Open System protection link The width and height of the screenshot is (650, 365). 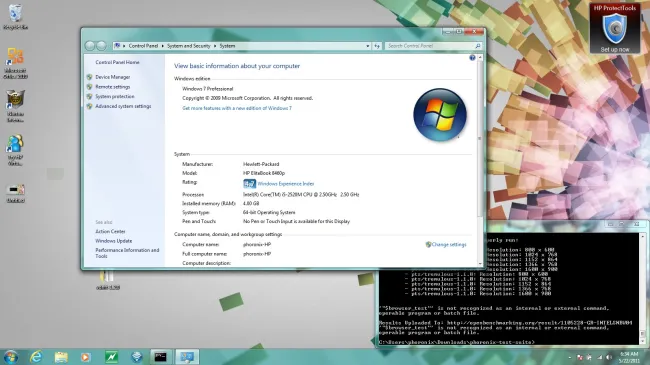[x=115, y=96]
